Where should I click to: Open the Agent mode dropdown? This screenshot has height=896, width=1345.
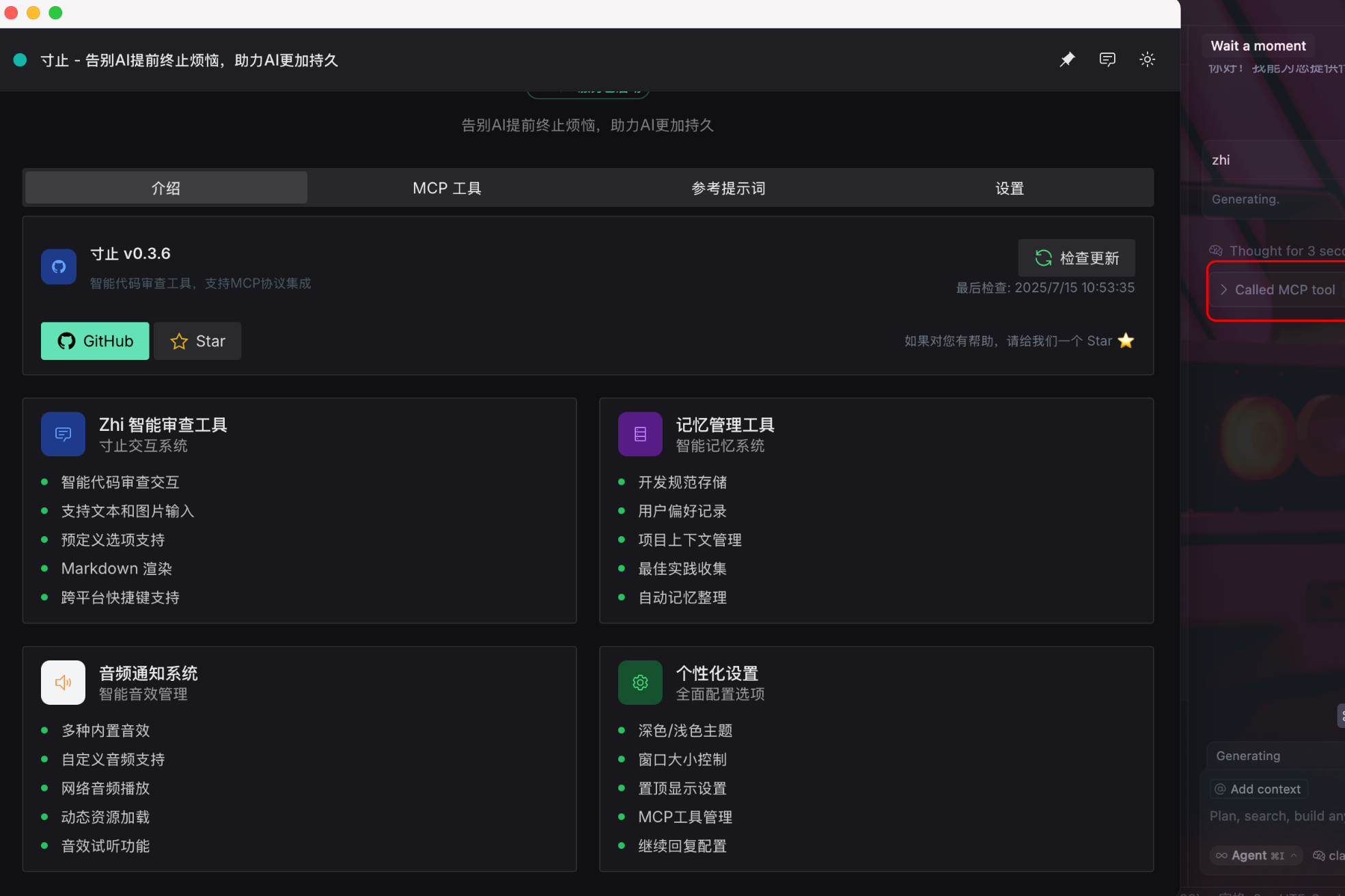pyautogui.click(x=1256, y=855)
